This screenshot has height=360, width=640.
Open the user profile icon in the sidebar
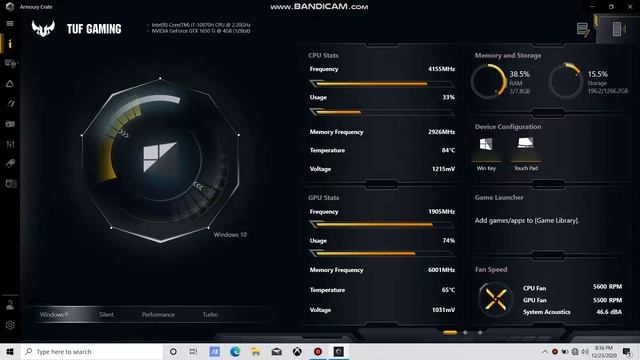(10, 305)
